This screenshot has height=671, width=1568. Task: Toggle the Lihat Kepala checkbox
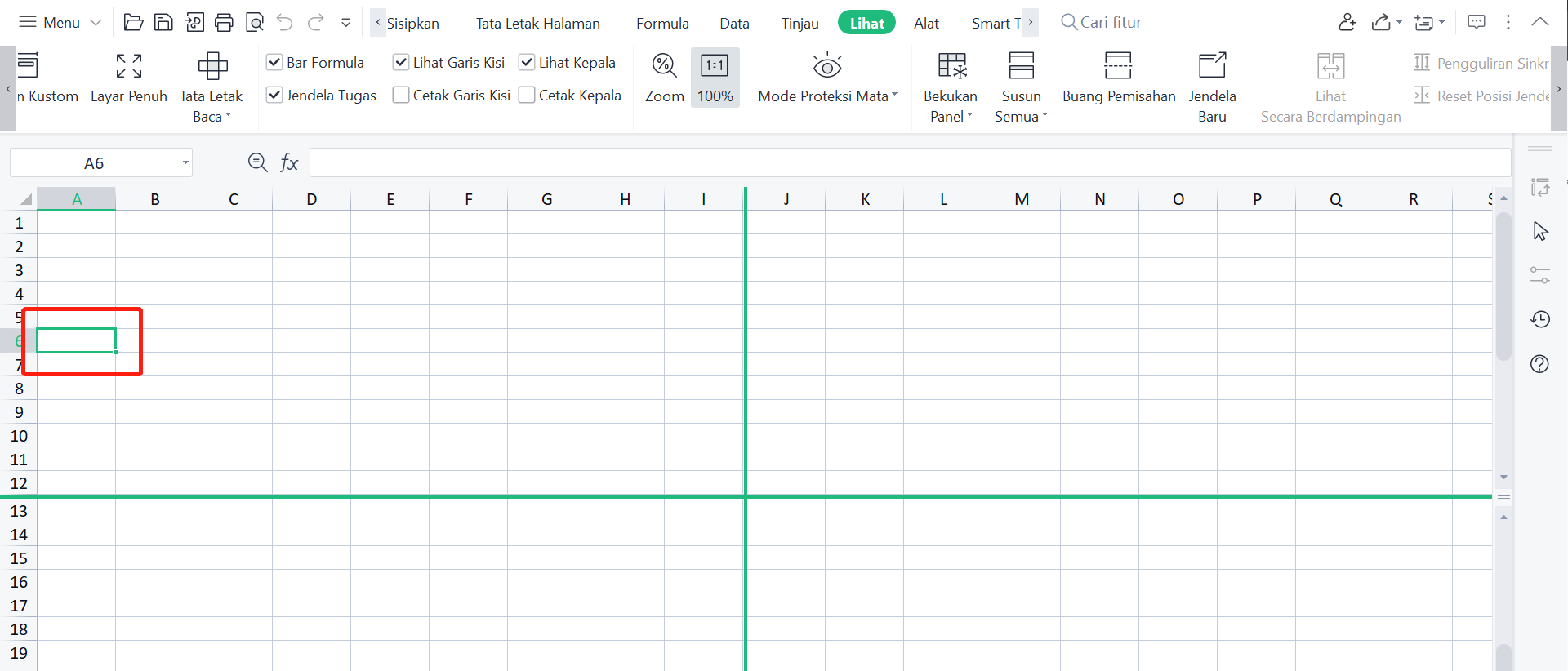coord(528,63)
